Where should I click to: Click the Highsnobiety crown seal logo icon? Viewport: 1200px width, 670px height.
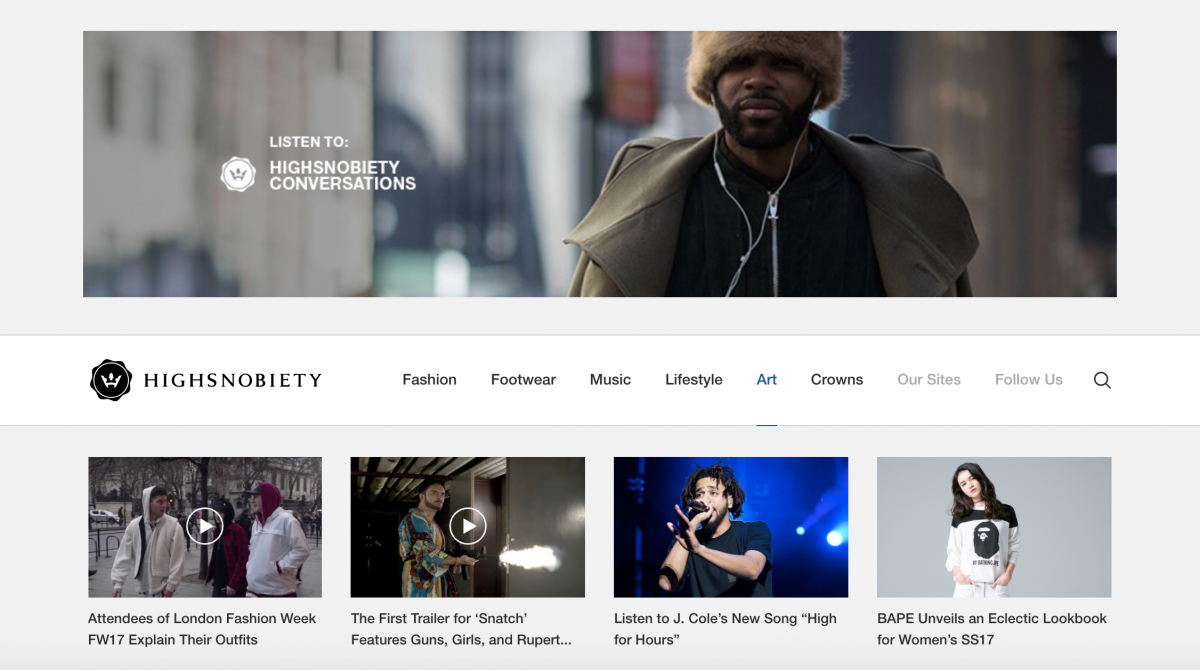point(111,380)
